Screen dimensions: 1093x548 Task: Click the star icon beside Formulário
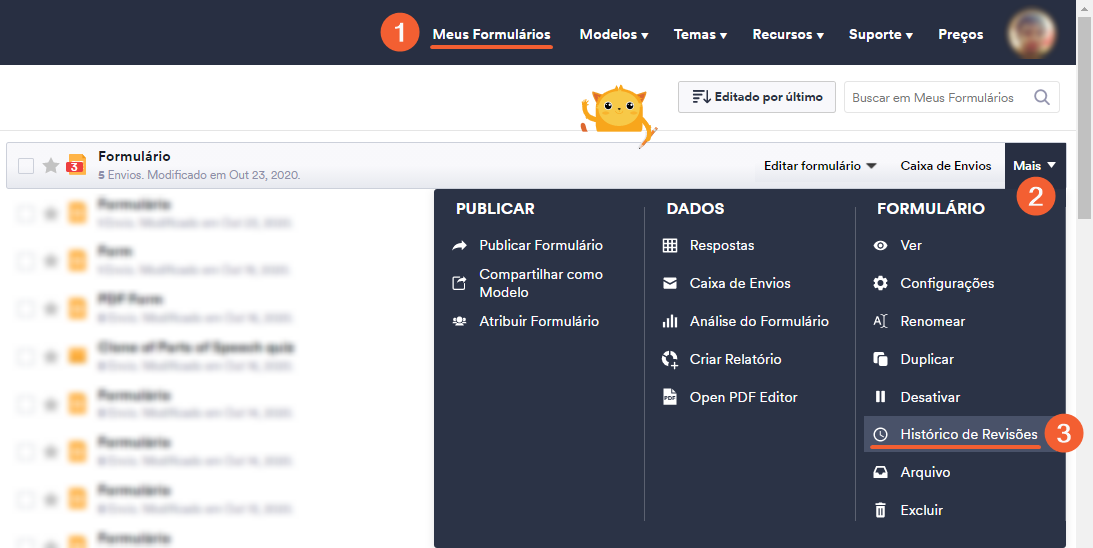click(x=51, y=166)
